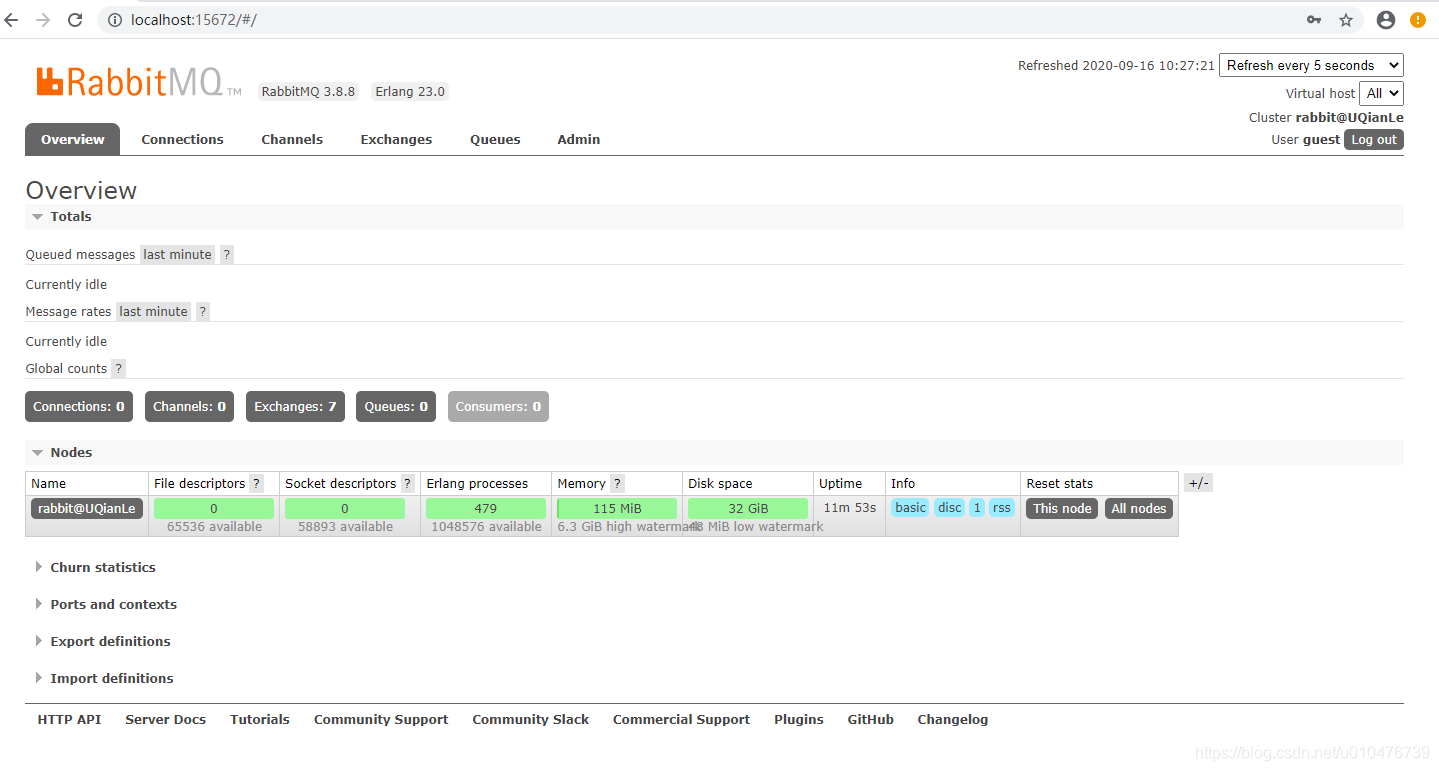1439x771 pixels.
Task: Switch to the Exchanges tab
Action: pos(396,139)
